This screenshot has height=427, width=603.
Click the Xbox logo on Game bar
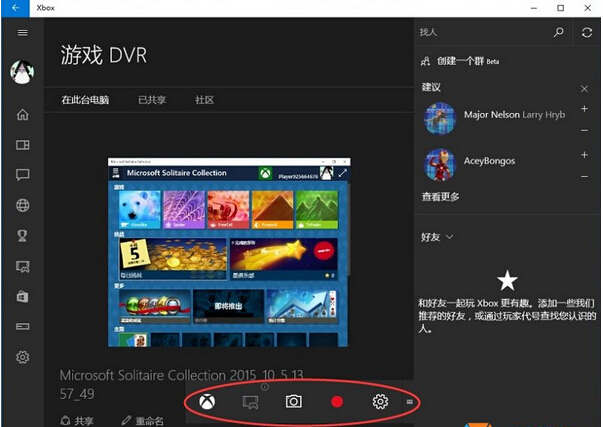point(206,402)
